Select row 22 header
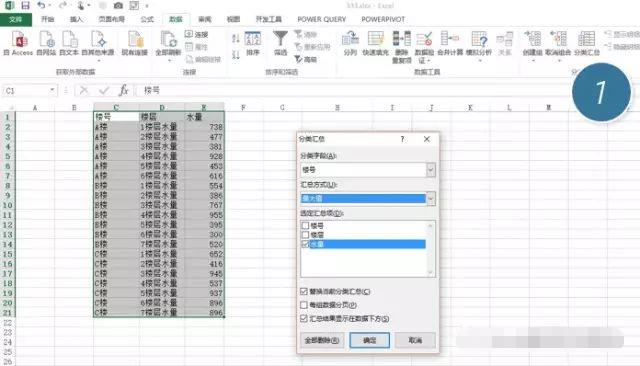Image resolution: width=640 pixels, height=366 pixels. tap(7, 323)
